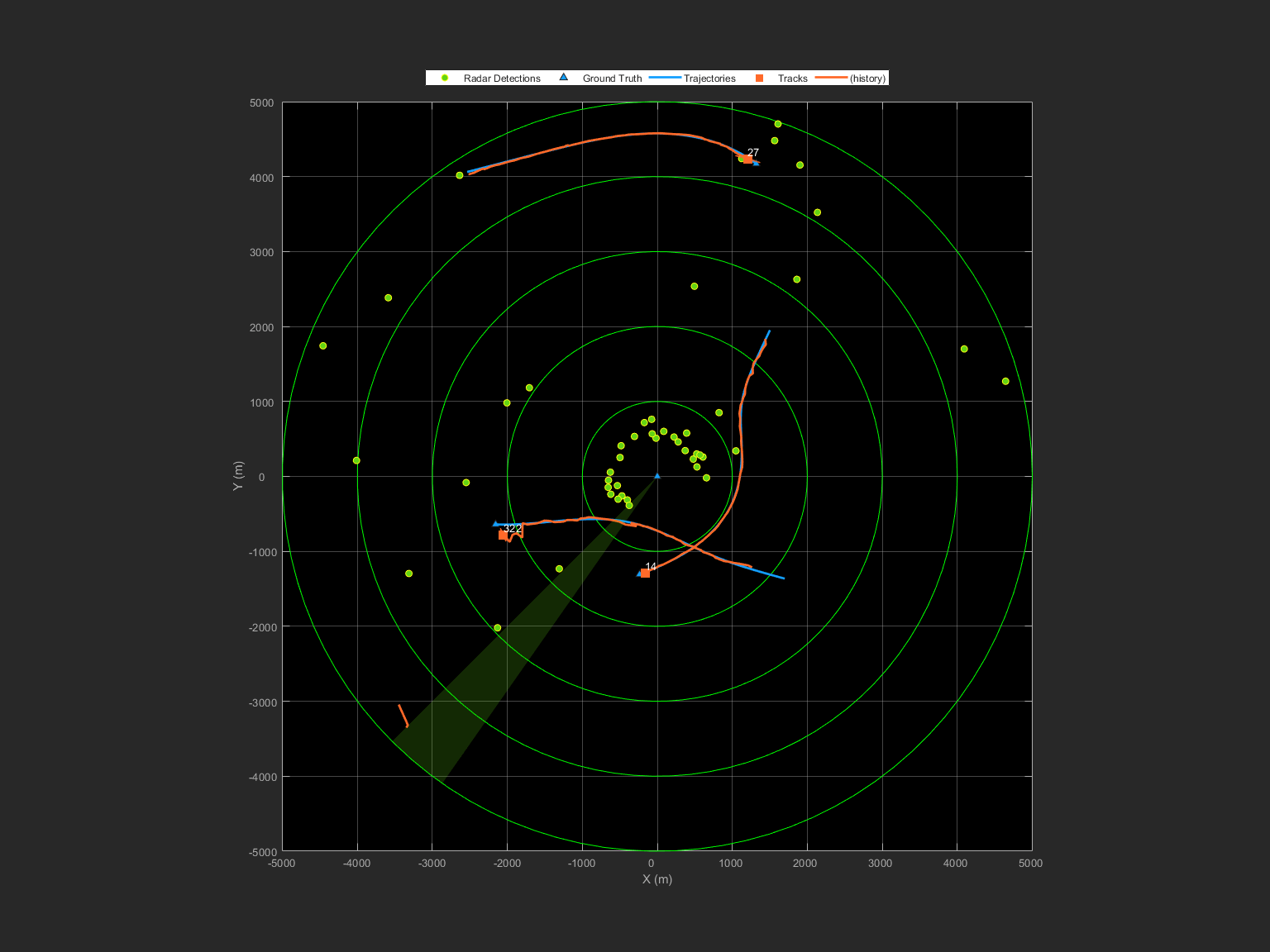The image size is (1270, 952).
Task: Click the Trajectories blue line legend icon
Action: 666,78
